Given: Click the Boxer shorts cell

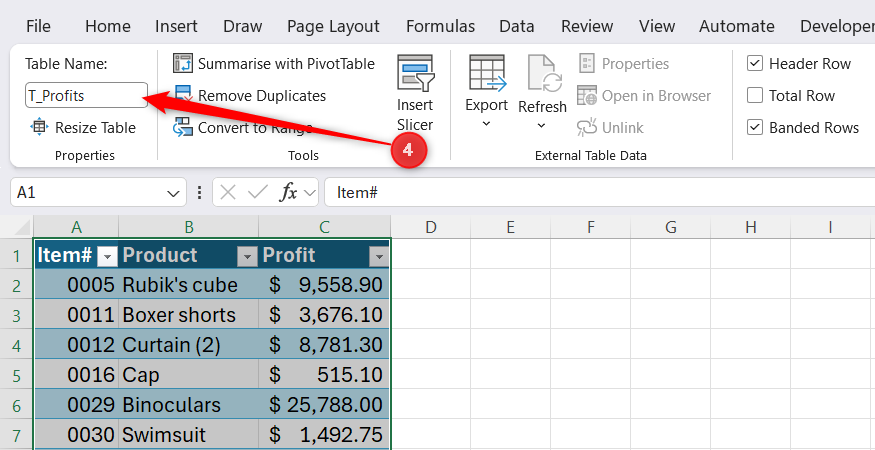Looking at the screenshot, I should click(x=189, y=315).
